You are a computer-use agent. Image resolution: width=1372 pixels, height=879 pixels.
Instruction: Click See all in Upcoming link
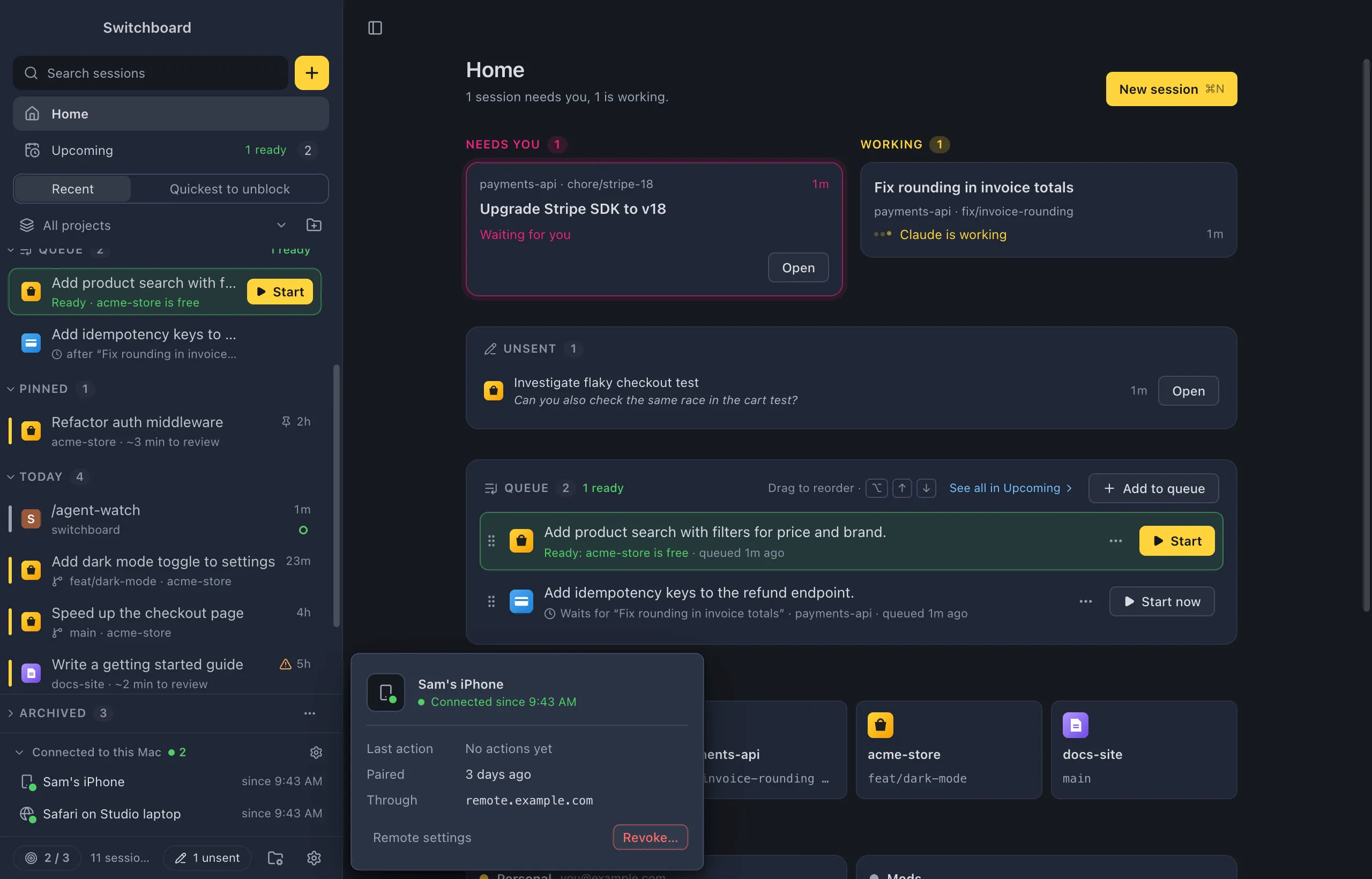click(1010, 488)
